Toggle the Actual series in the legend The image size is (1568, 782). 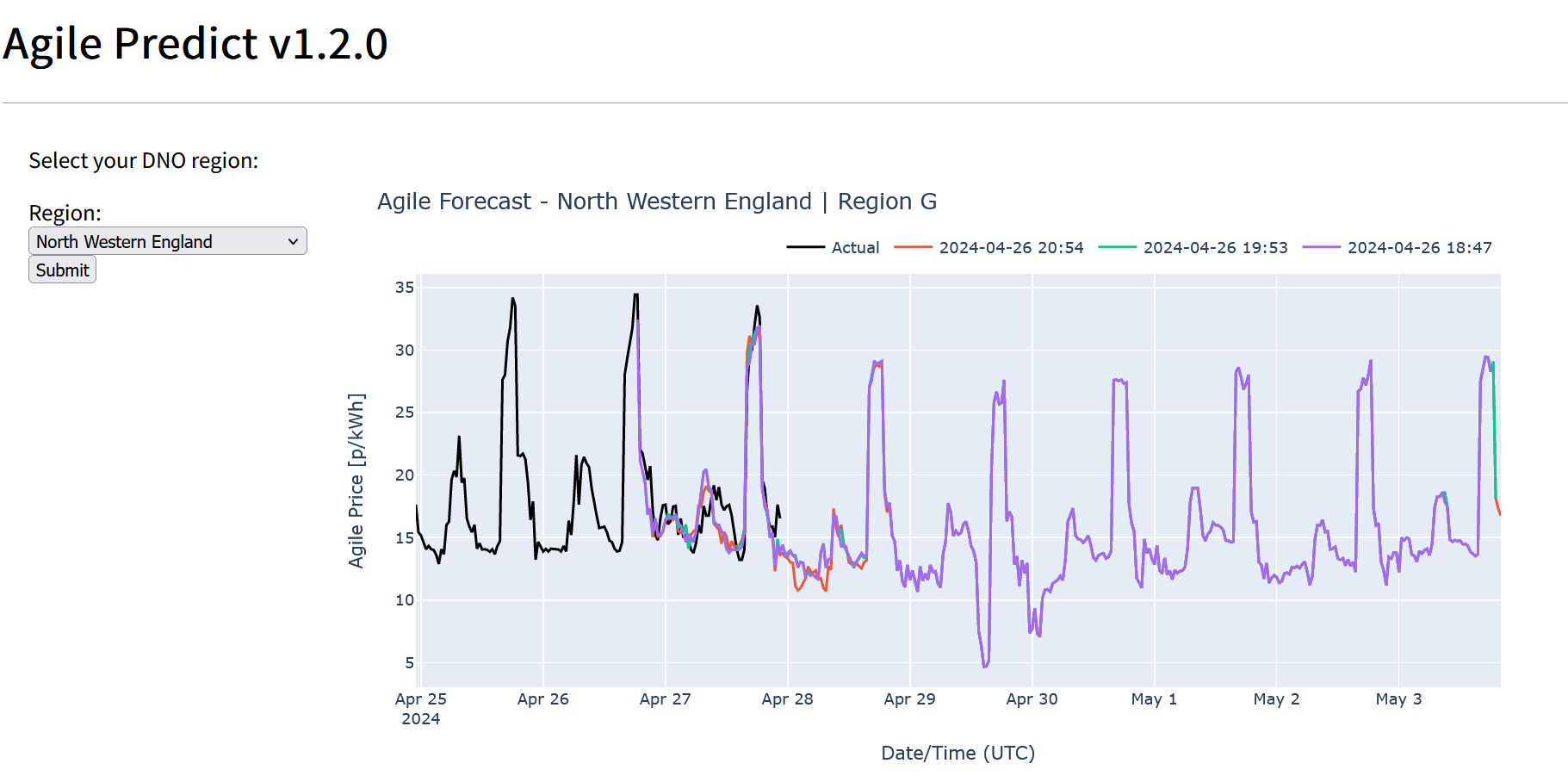coord(855,248)
